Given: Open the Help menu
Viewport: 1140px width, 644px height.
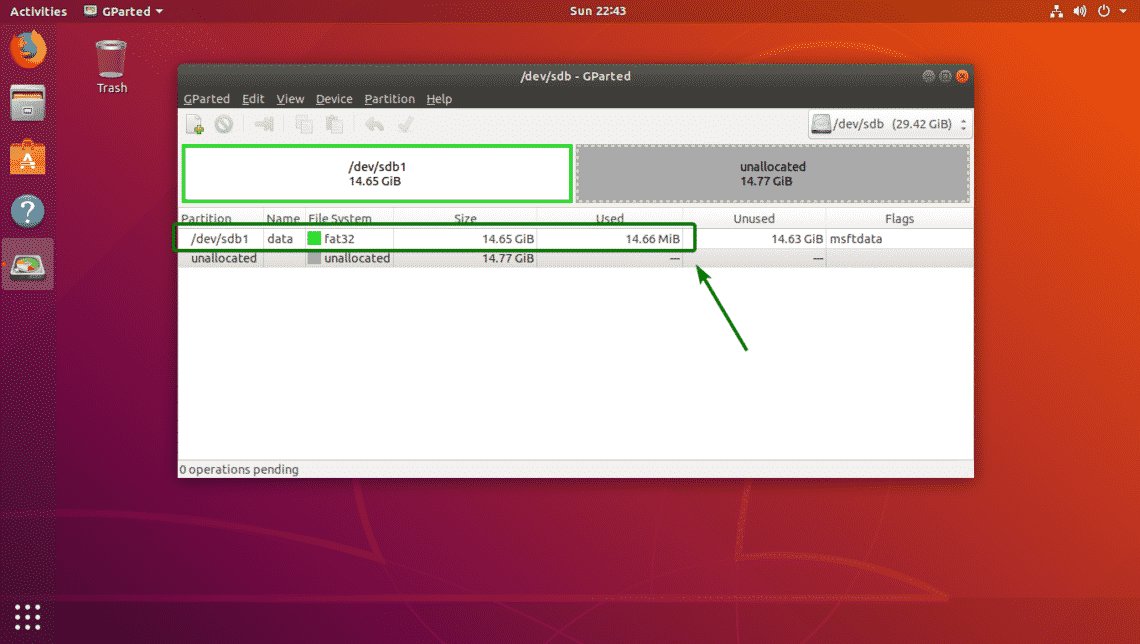Looking at the screenshot, I should coord(439,99).
